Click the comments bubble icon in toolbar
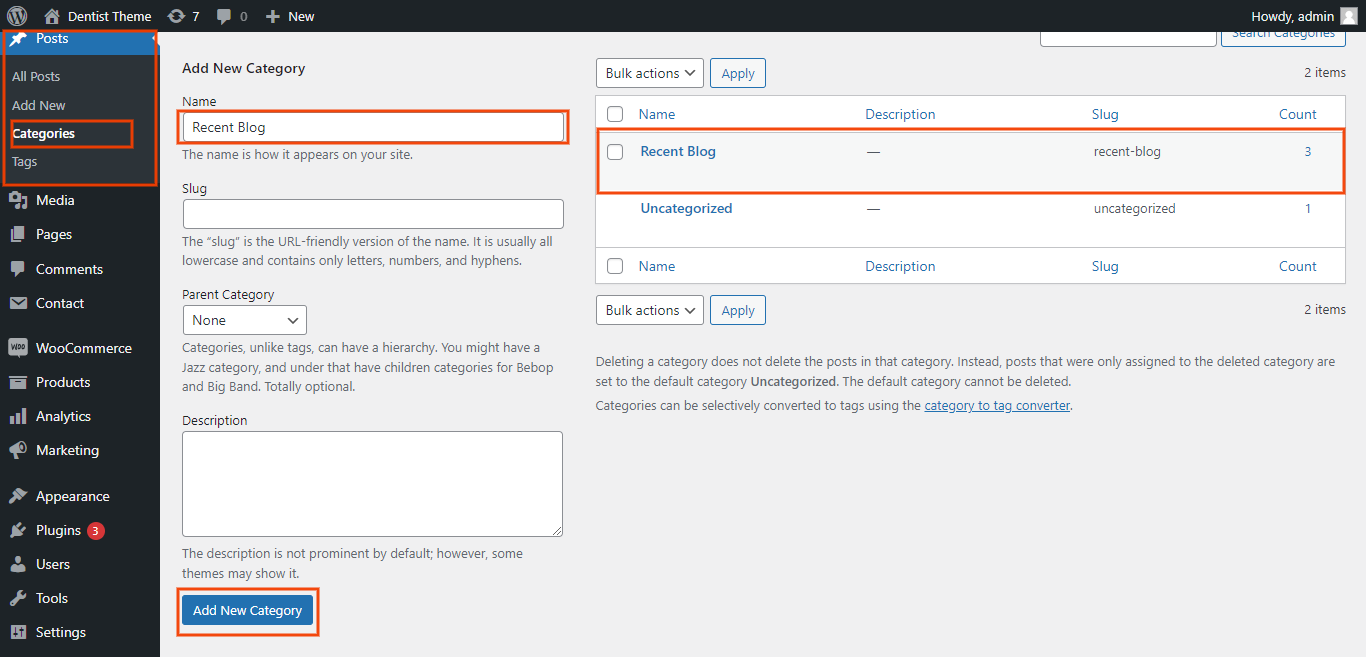This screenshot has height=657, width=1366. (x=225, y=16)
